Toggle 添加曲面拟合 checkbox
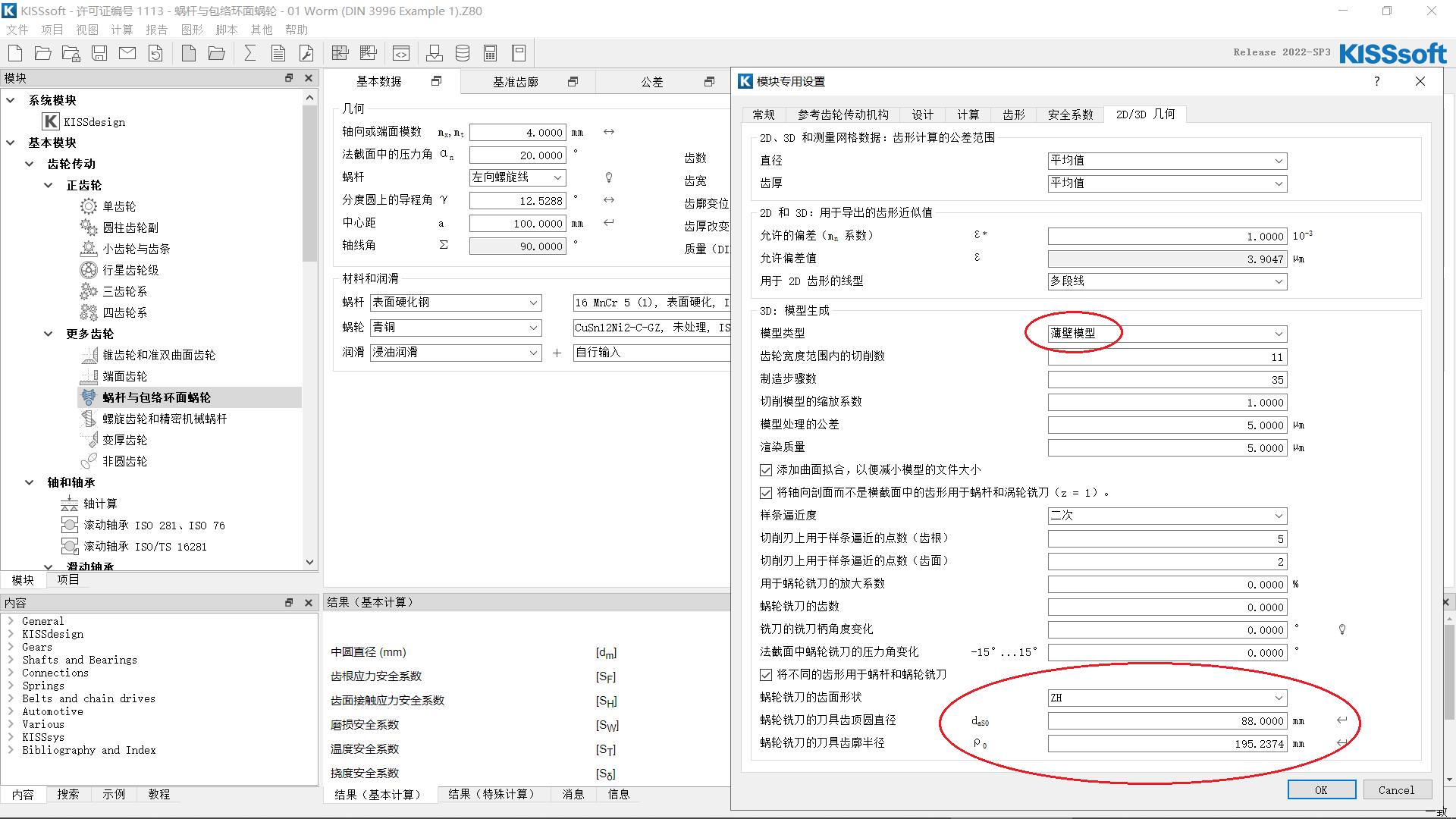The image size is (1456, 819). coord(766,470)
